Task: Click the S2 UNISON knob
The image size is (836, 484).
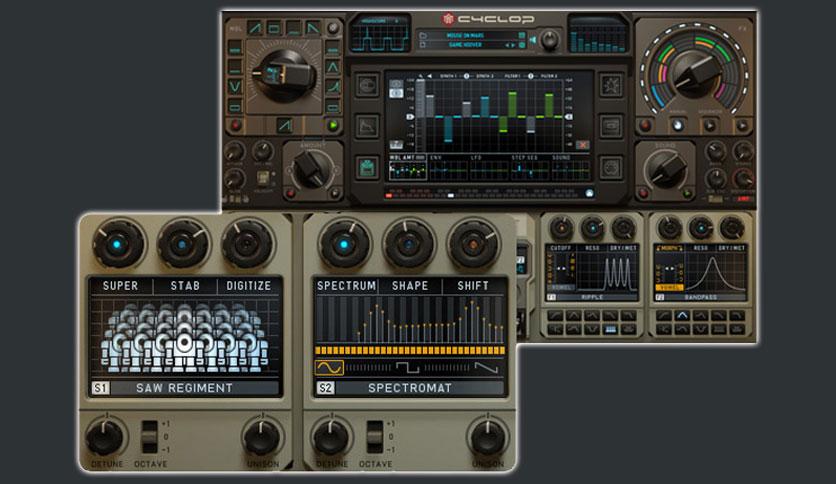Action: pos(486,438)
